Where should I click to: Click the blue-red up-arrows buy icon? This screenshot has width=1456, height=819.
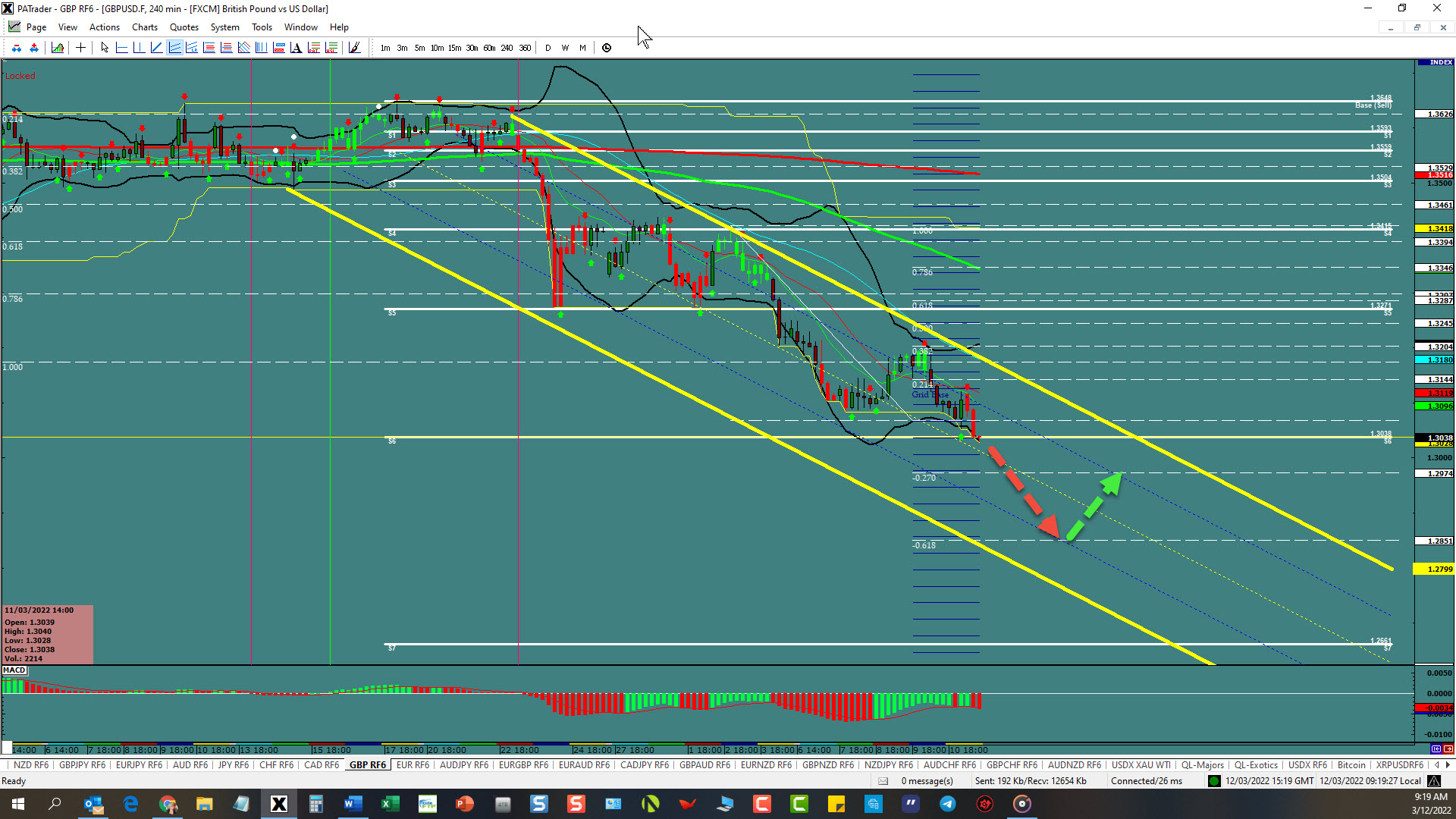coord(34,48)
